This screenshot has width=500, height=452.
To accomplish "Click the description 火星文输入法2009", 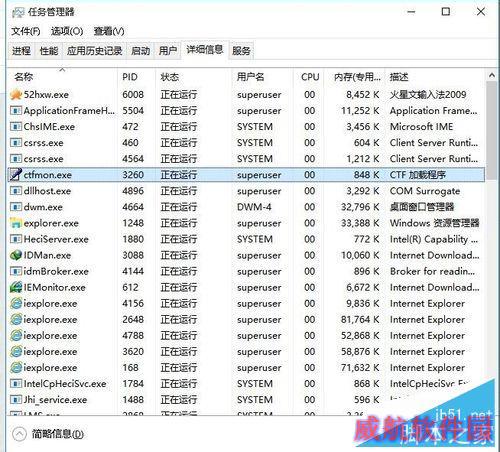I will [x=428, y=95].
